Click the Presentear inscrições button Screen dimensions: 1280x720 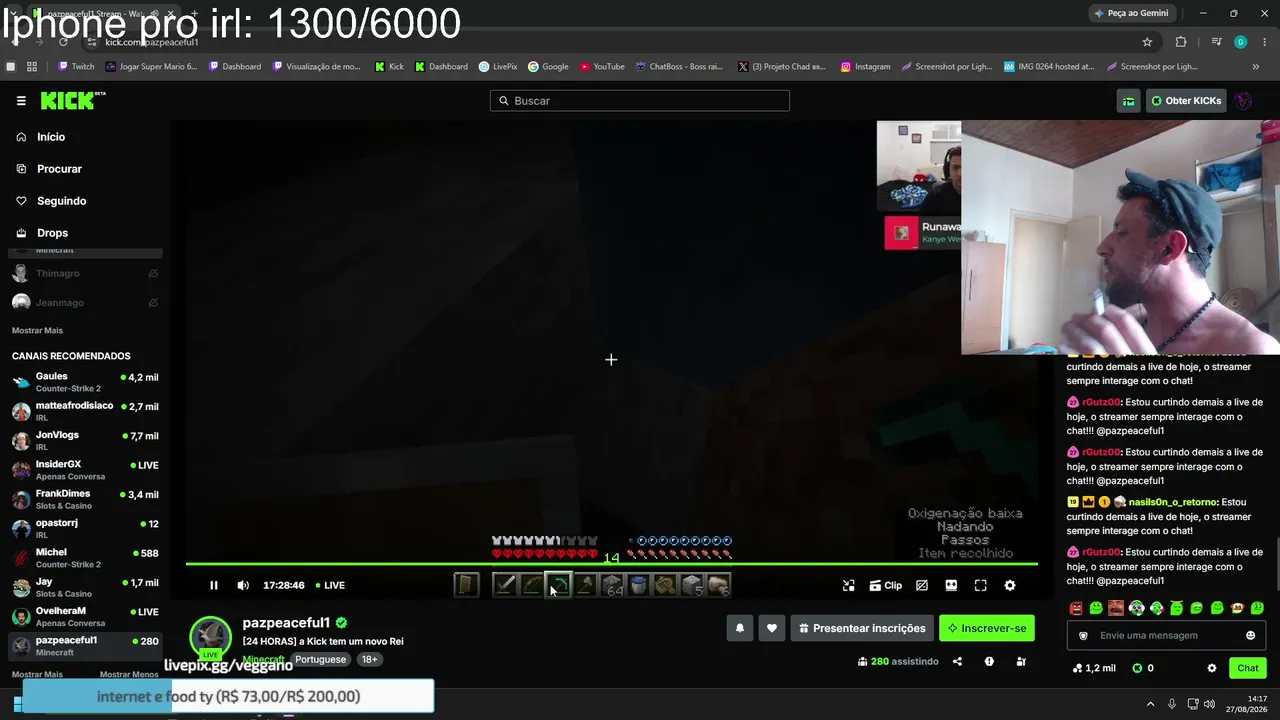[862, 628]
